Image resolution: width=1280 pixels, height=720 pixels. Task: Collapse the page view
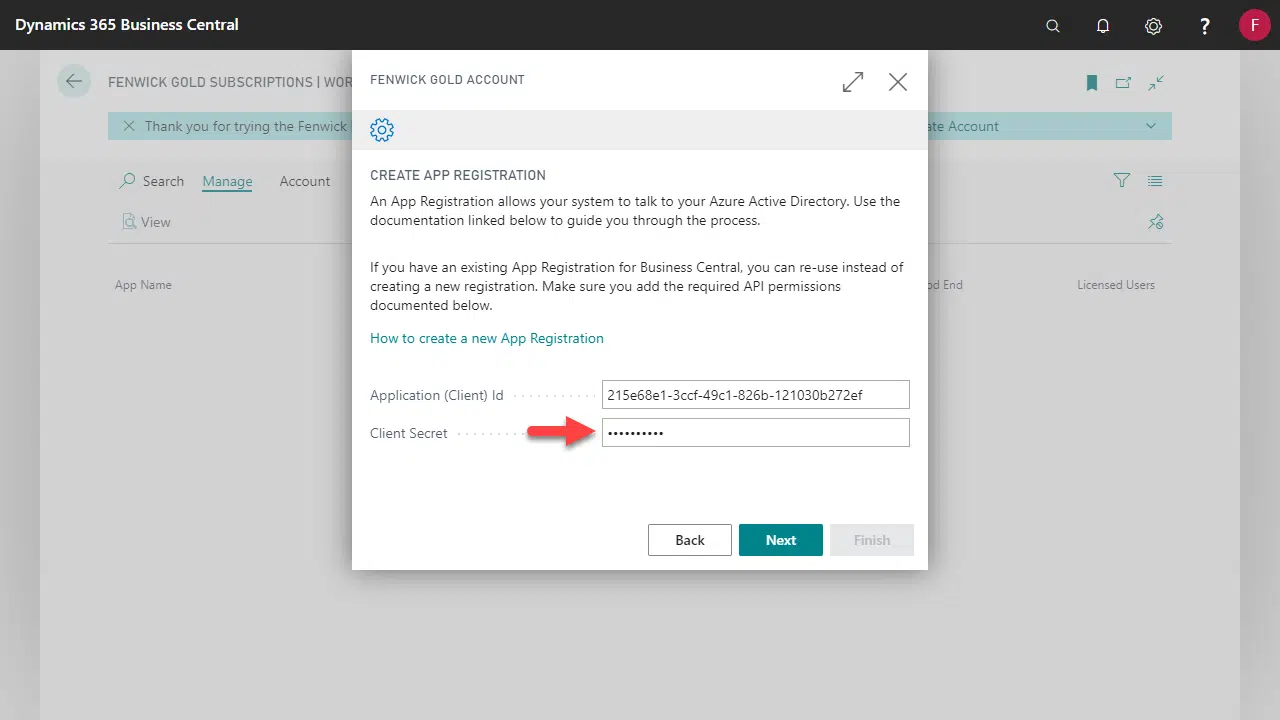click(1156, 83)
